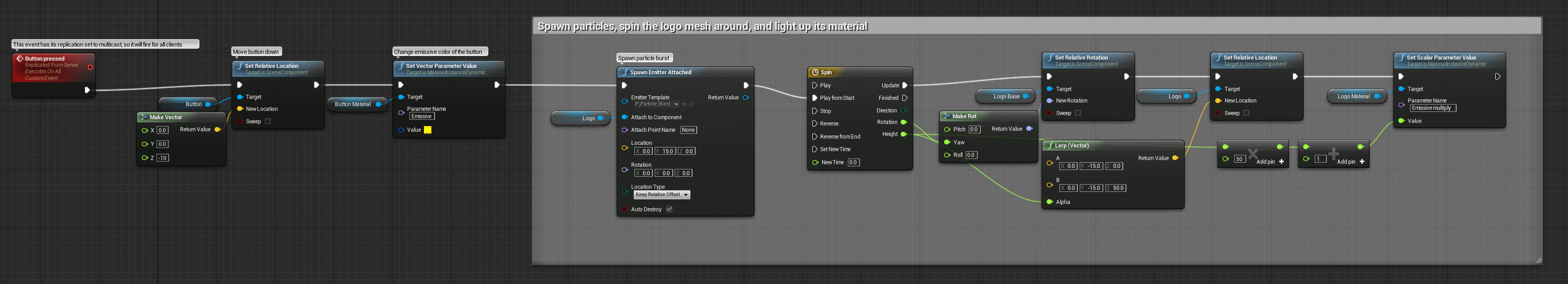
Task: Click the Make Rot node struct icon
Action: 947,116
